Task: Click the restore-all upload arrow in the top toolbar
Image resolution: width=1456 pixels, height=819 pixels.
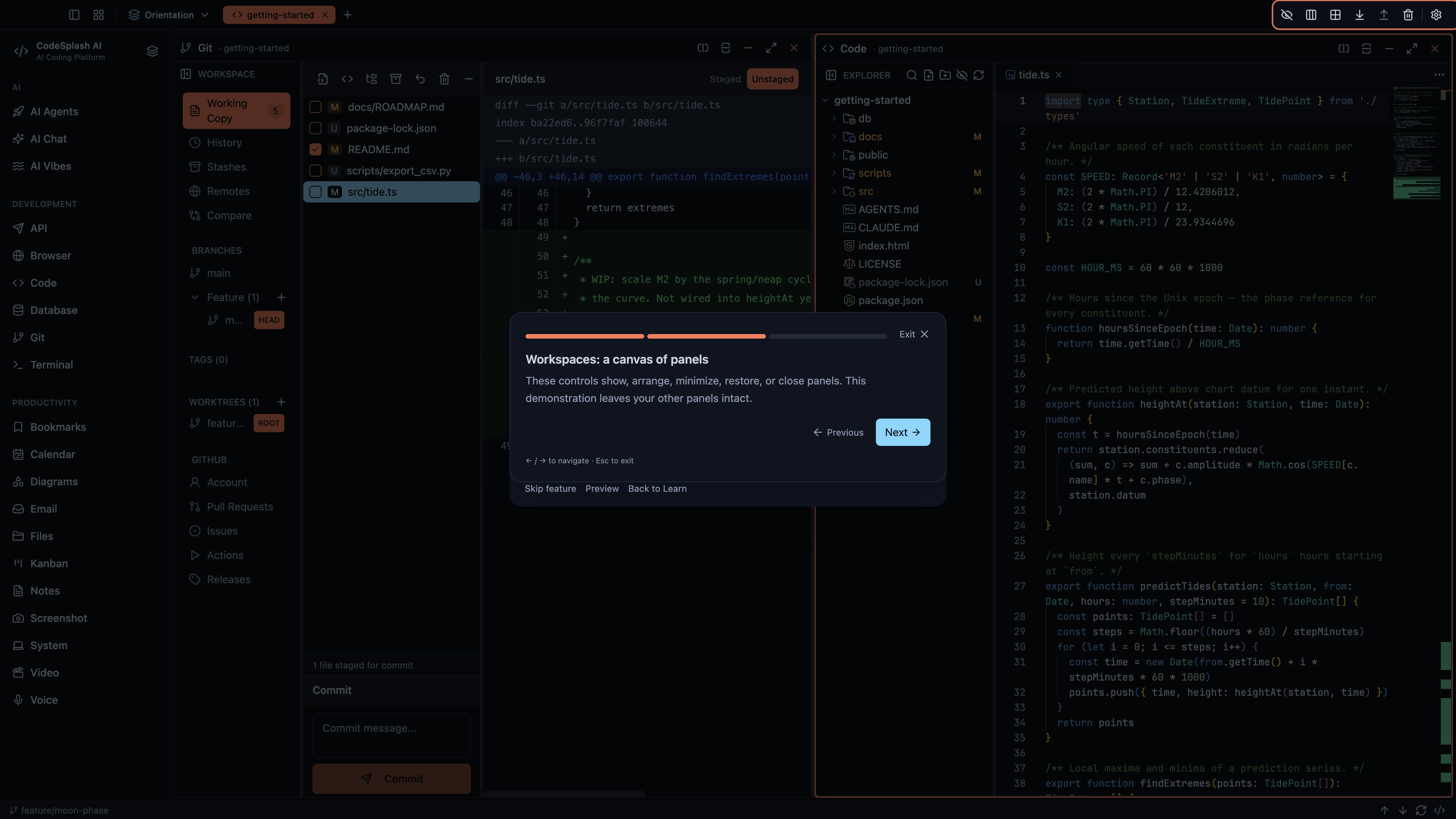Action: pyautogui.click(x=1384, y=15)
